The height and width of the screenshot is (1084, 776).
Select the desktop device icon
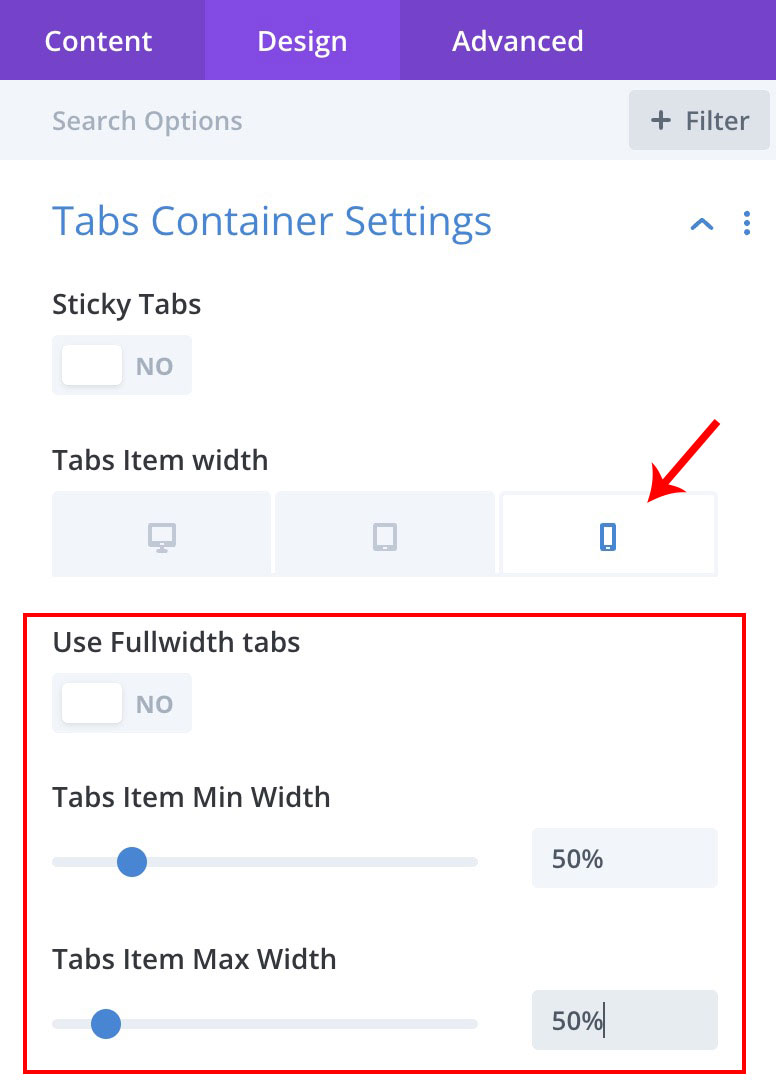click(162, 537)
